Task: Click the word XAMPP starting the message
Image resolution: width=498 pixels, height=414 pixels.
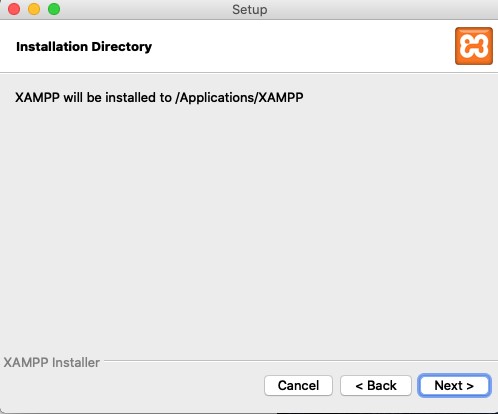Action: 37,98
